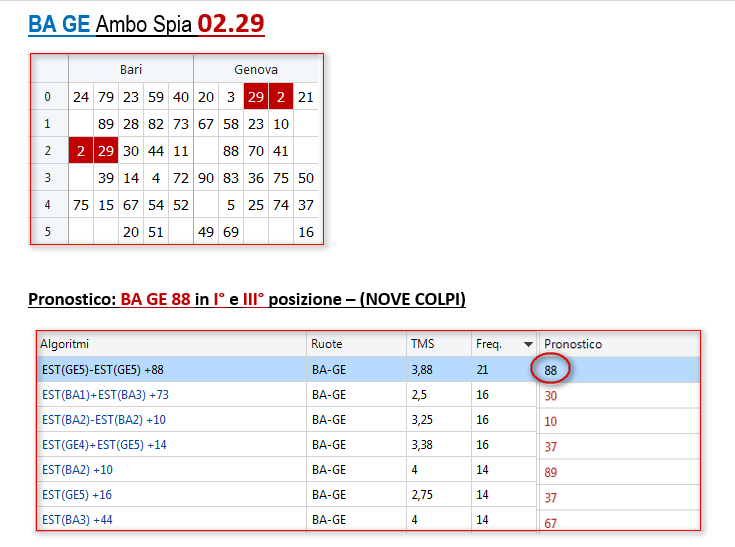Screen dimensions: 735x547
Task: Click the forecast value 67 in Pronostico
Action: [550, 523]
